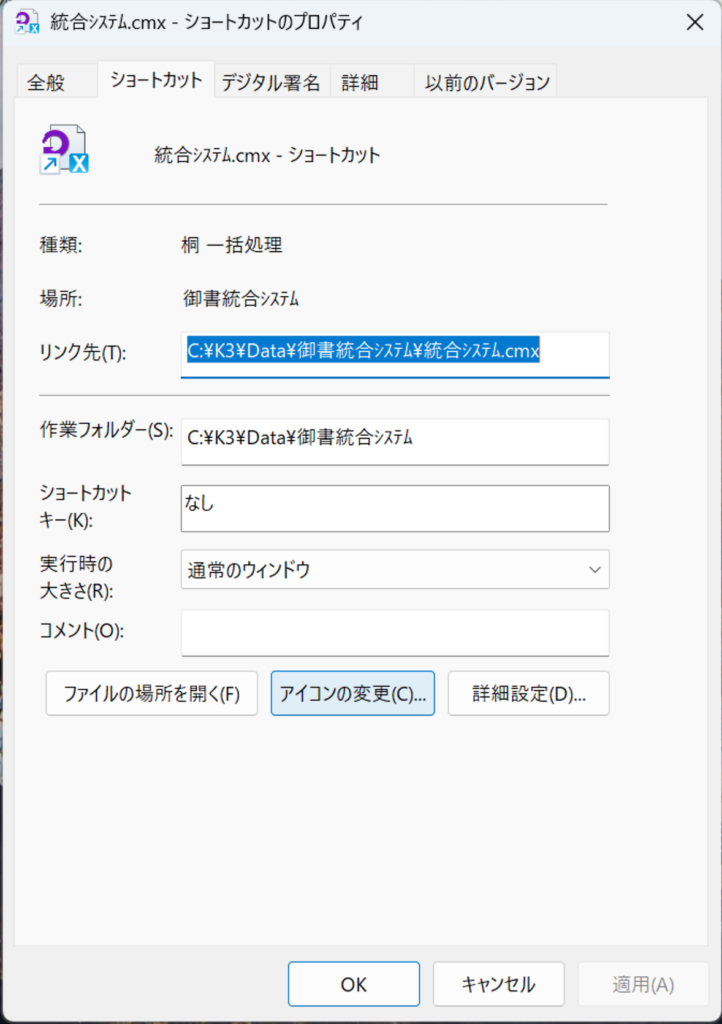Click the title bar shortcut file icon
Image resolution: width=722 pixels, height=1024 pixels.
pos(26,21)
